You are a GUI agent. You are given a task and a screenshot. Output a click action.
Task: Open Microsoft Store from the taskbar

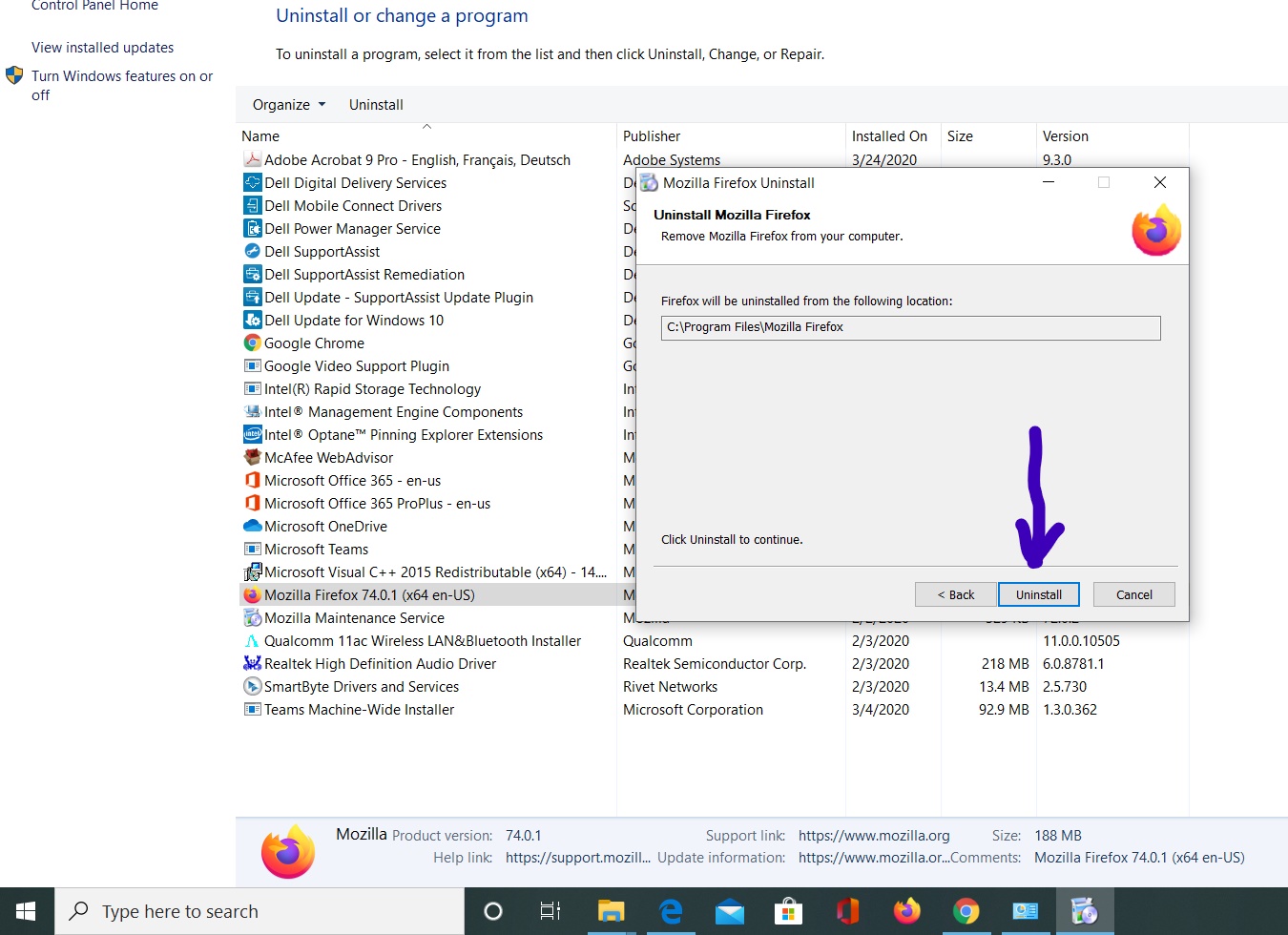tap(788, 911)
